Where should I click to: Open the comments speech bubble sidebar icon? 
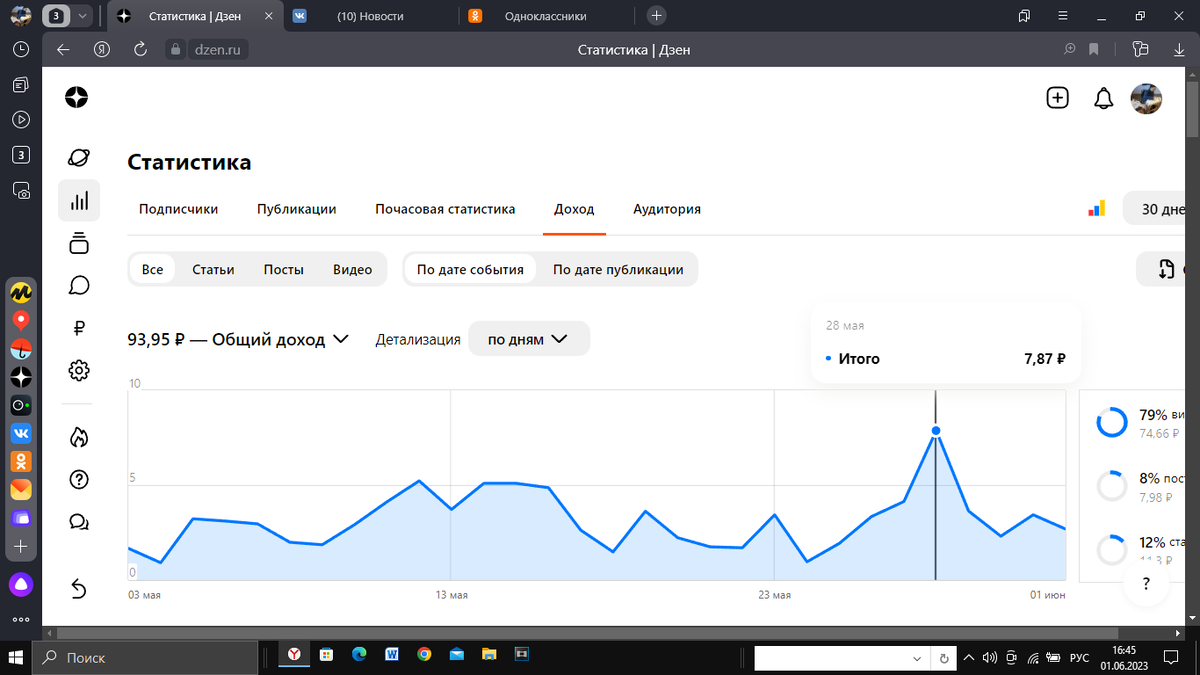(79, 286)
